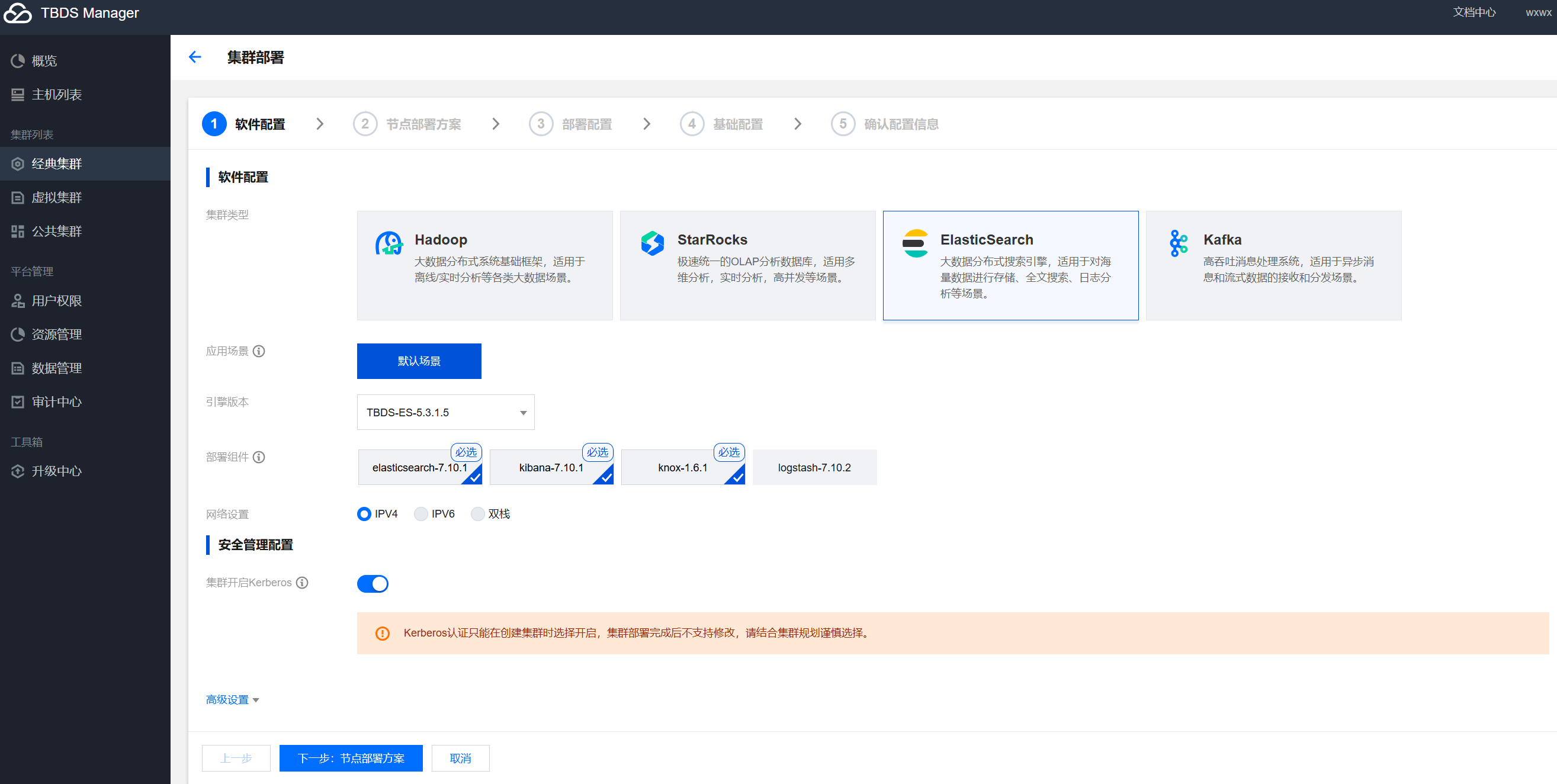This screenshot has height=784, width=1557.
Task: Click the back arrow next to 集群部署
Action: coord(195,57)
